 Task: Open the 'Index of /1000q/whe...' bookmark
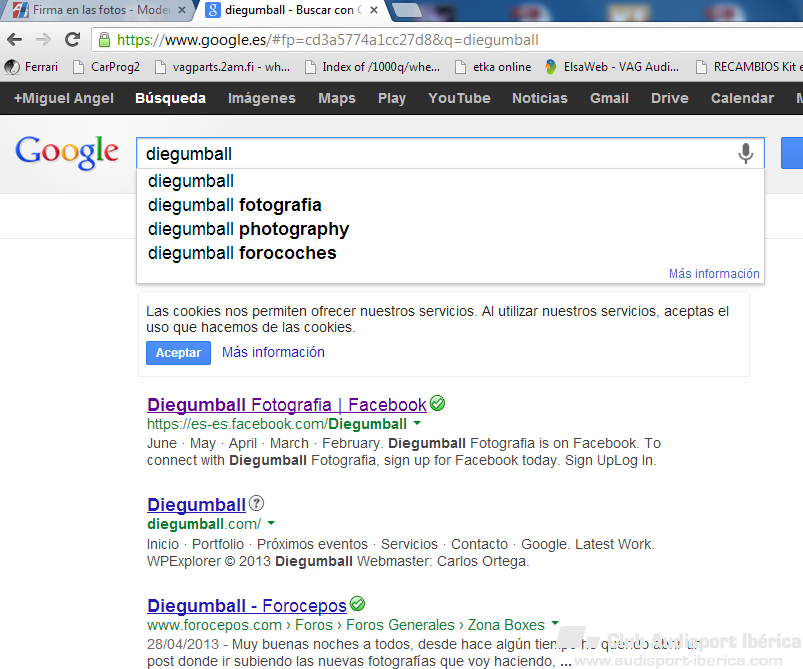[372, 67]
